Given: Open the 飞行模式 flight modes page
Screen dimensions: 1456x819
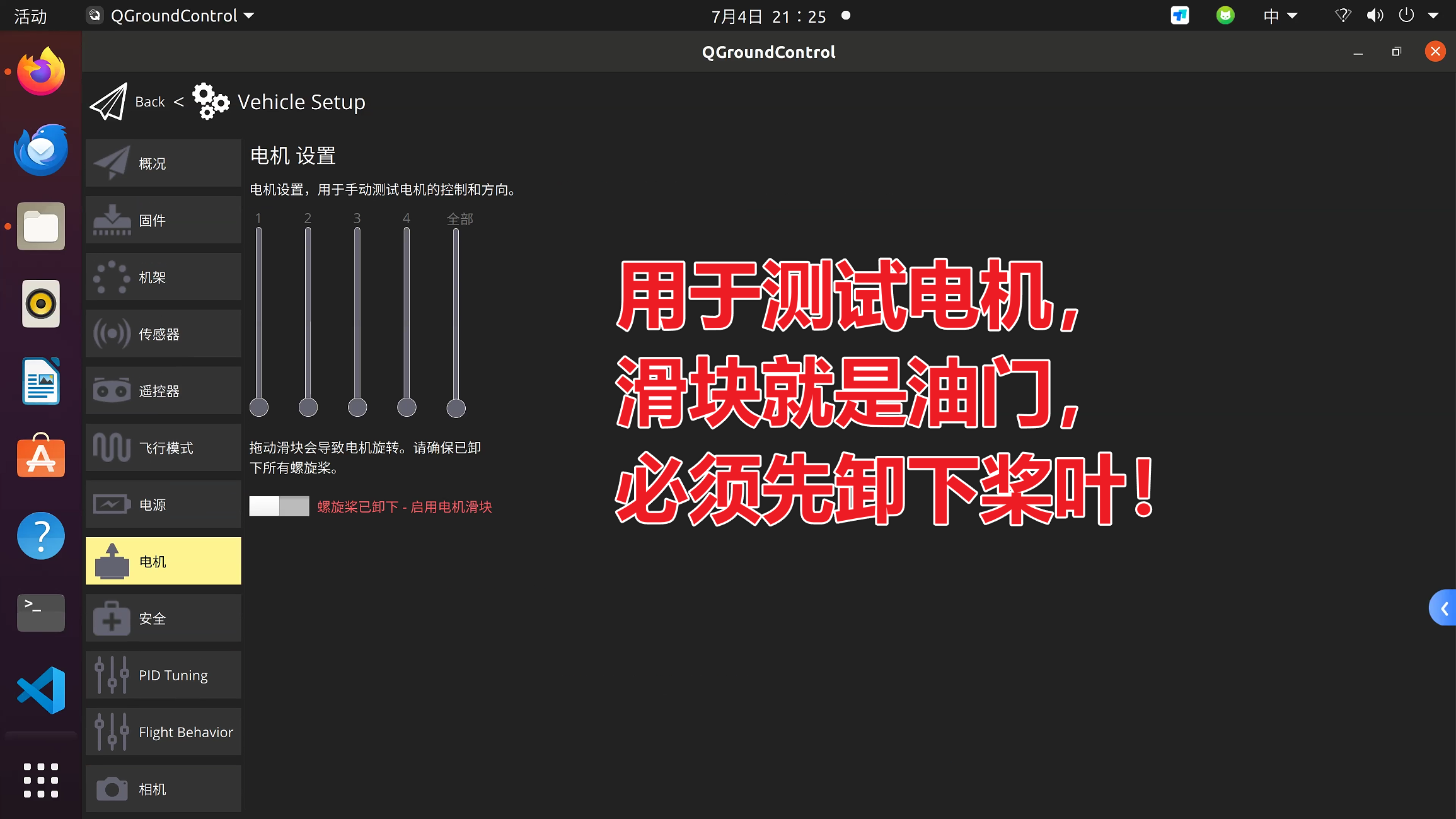Looking at the screenshot, I should click(x=163, y=448).
